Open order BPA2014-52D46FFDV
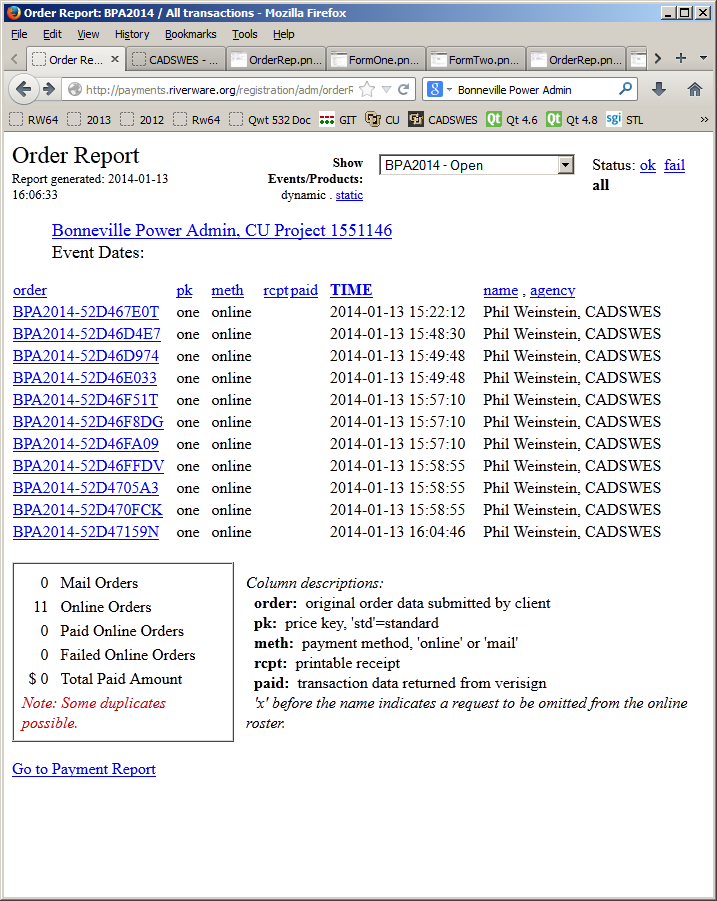Screen dimensions: 717x901 pyautogui.click(x=88, y=466)
